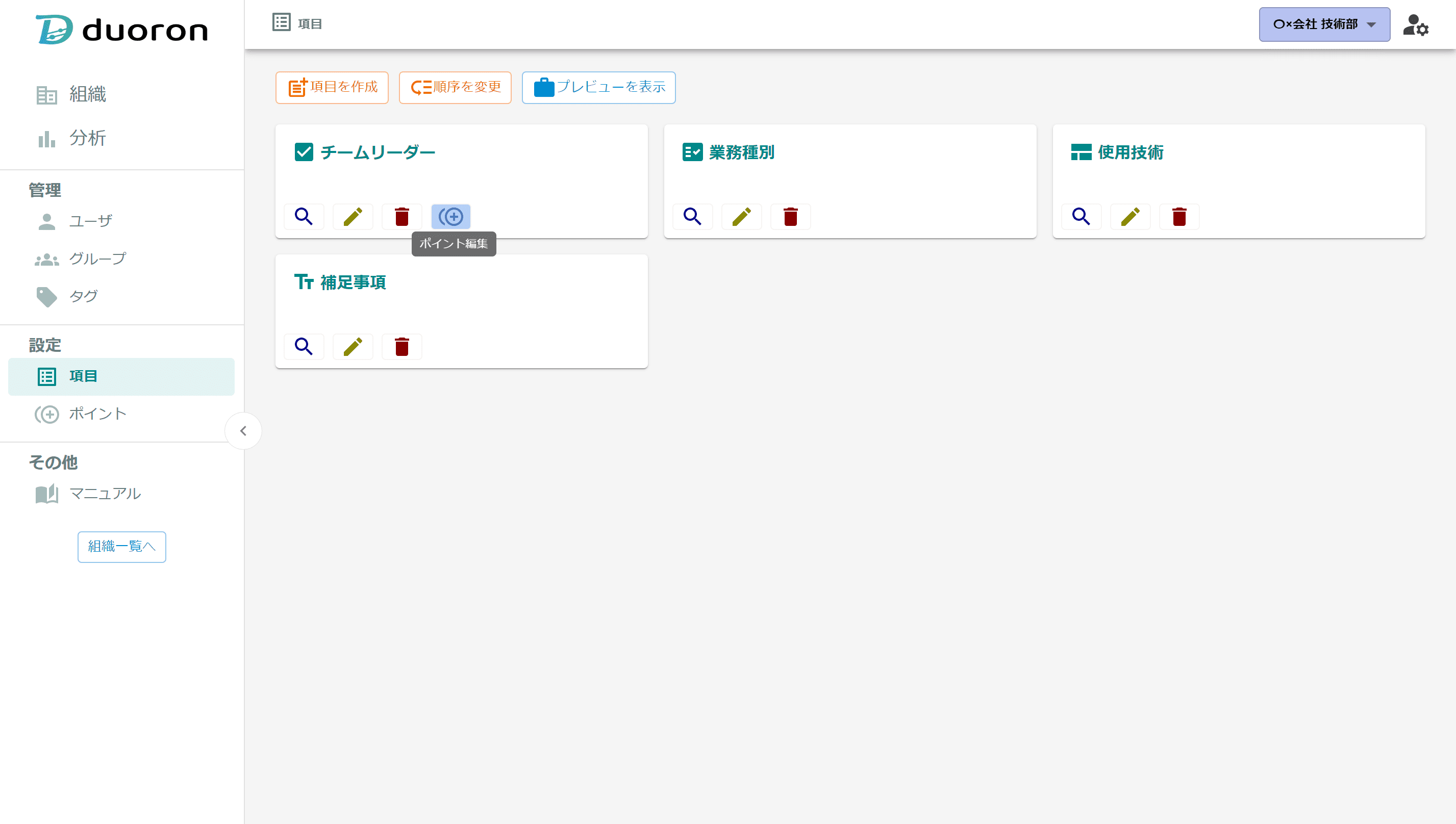This screenshot has width=1456, height=824.
Task: Click 項目を作成 button
Action: (x=332, y=87)
